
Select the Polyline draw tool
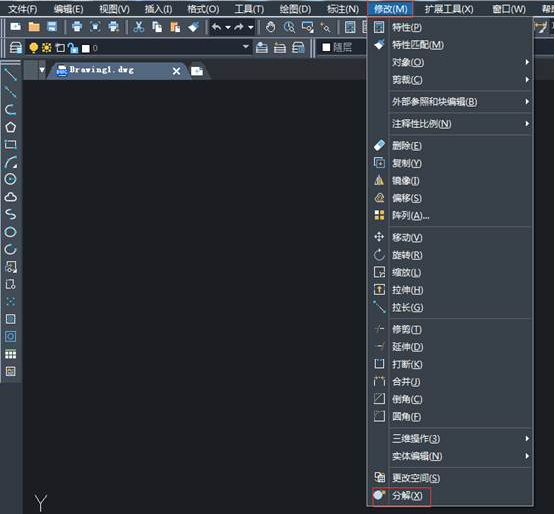[x=10, y=110]
